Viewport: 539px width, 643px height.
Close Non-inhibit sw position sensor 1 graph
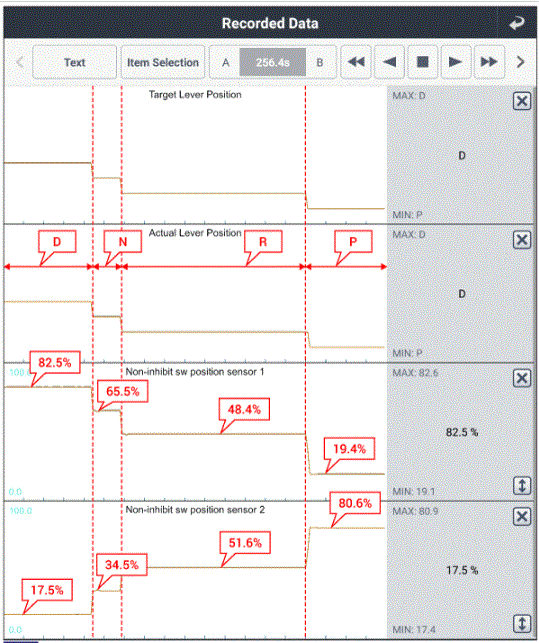click(522, 378)
